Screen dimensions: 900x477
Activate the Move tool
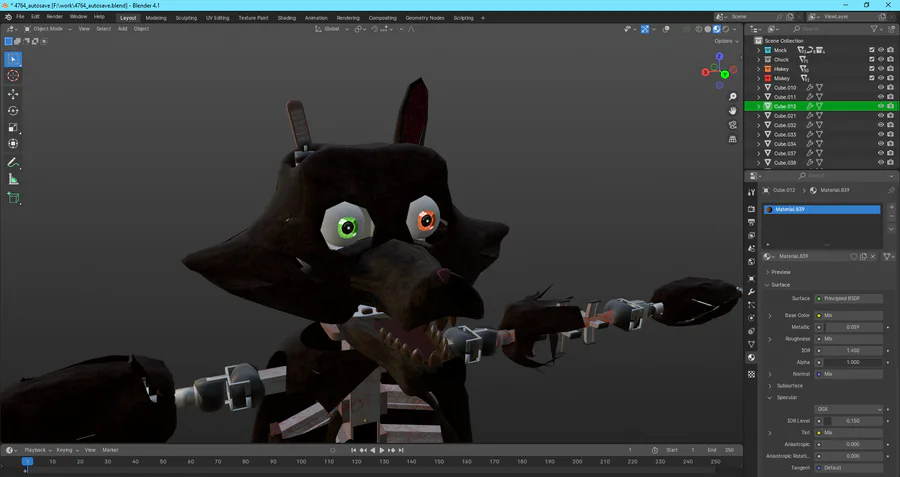(x=13, y=94)
